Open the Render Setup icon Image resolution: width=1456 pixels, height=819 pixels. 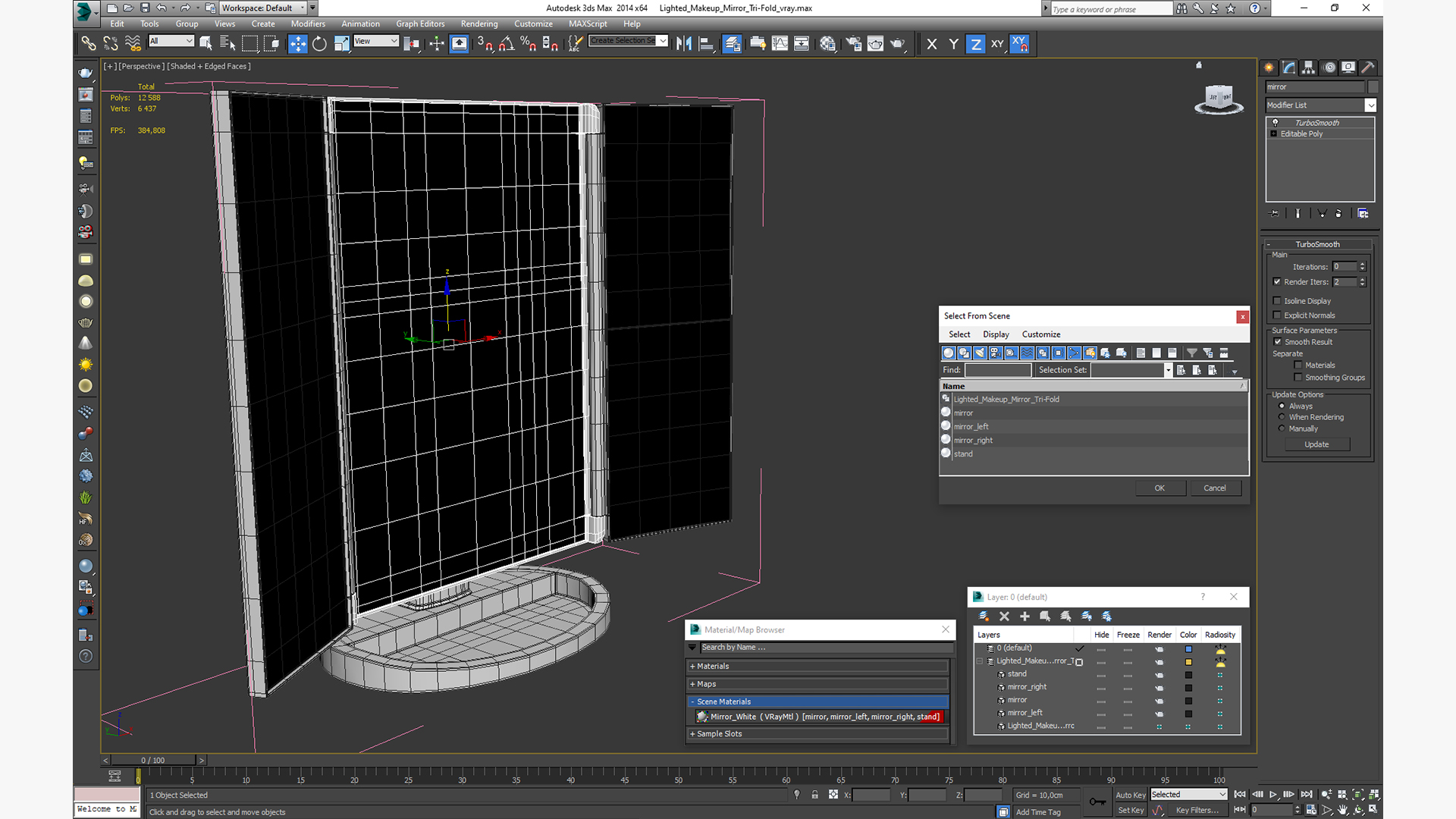[x=854, y=44]
